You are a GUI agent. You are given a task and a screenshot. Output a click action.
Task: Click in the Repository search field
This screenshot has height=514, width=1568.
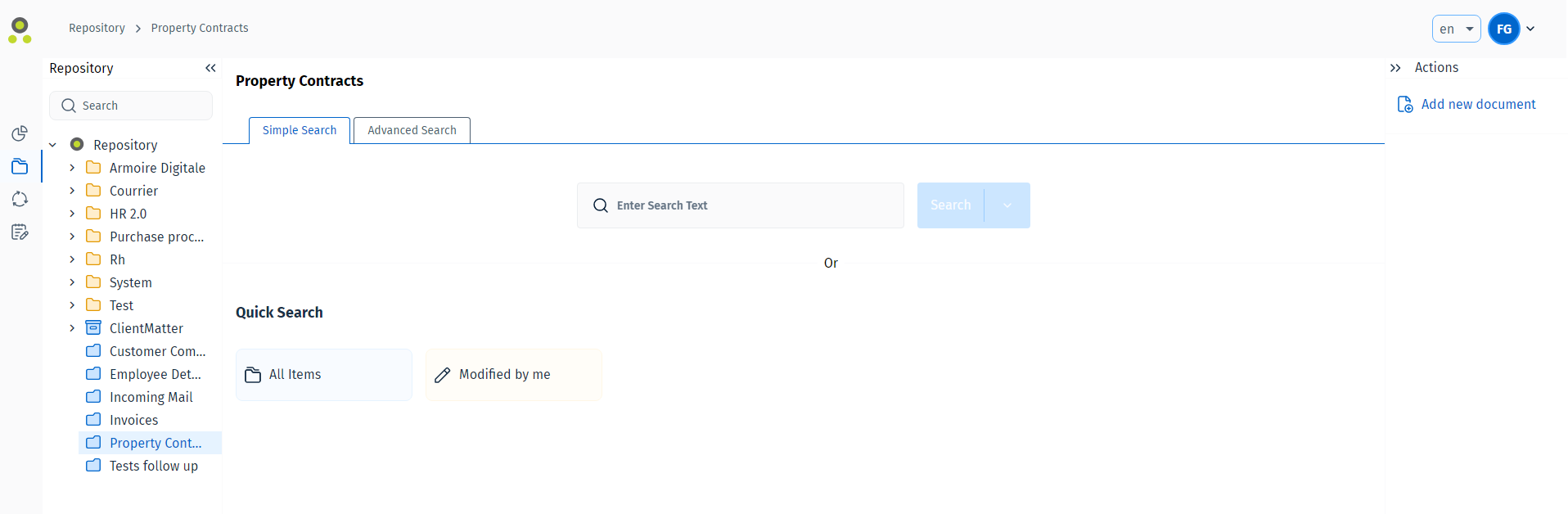click(x=131, y=106)
